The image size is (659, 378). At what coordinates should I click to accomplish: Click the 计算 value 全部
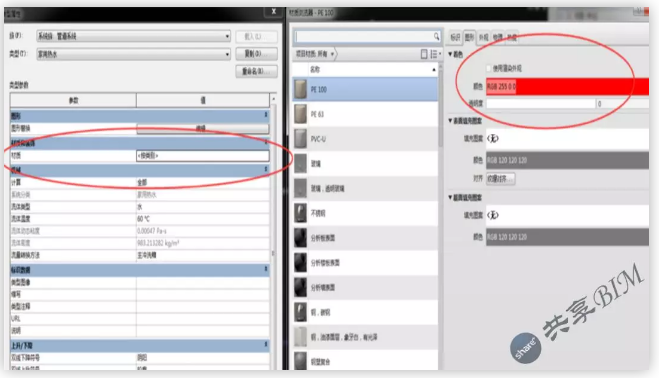(203, 182)
